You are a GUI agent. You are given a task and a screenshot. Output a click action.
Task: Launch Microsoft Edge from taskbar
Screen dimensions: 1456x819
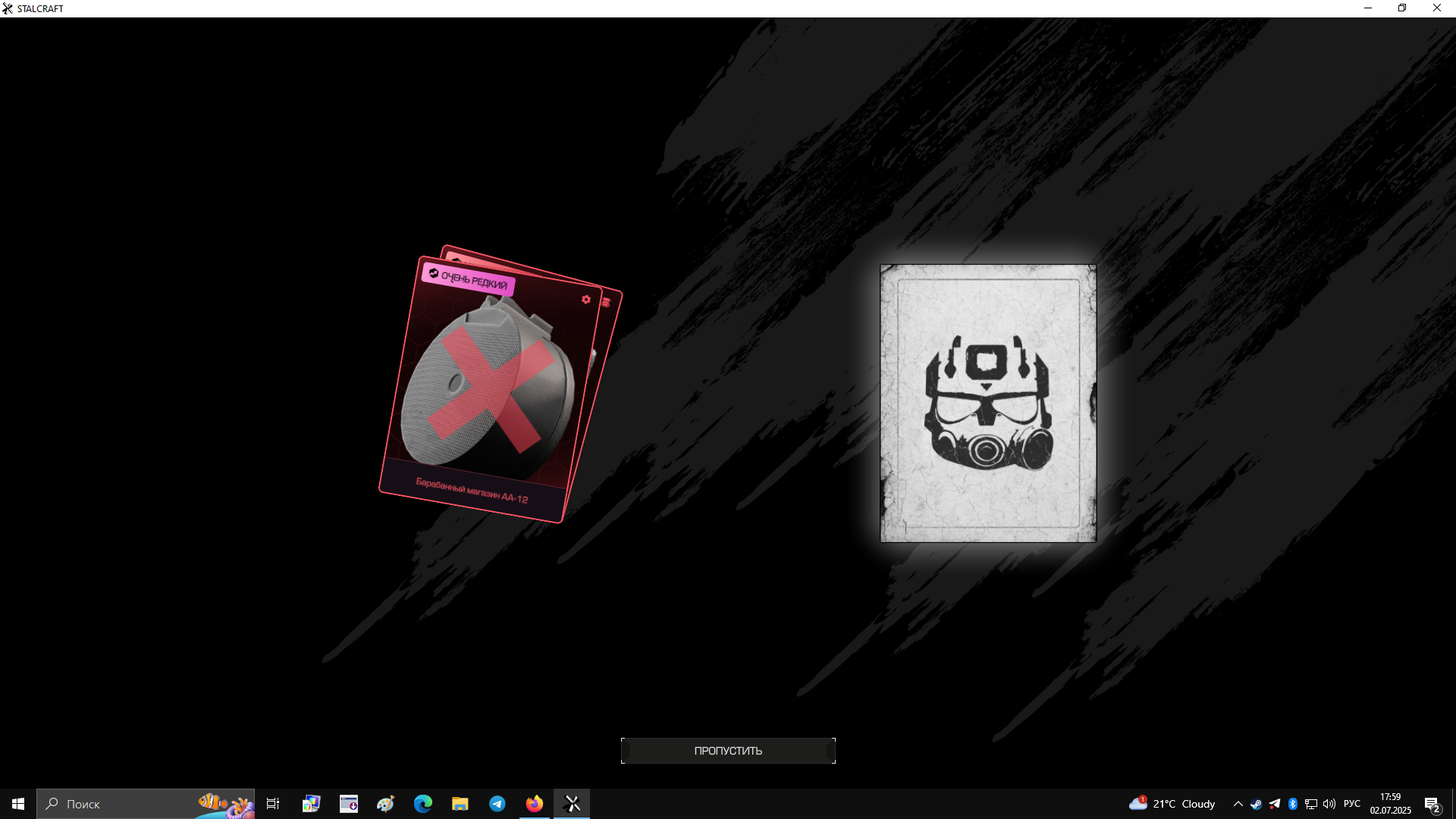pyautogui.click(x=422, y=804)
